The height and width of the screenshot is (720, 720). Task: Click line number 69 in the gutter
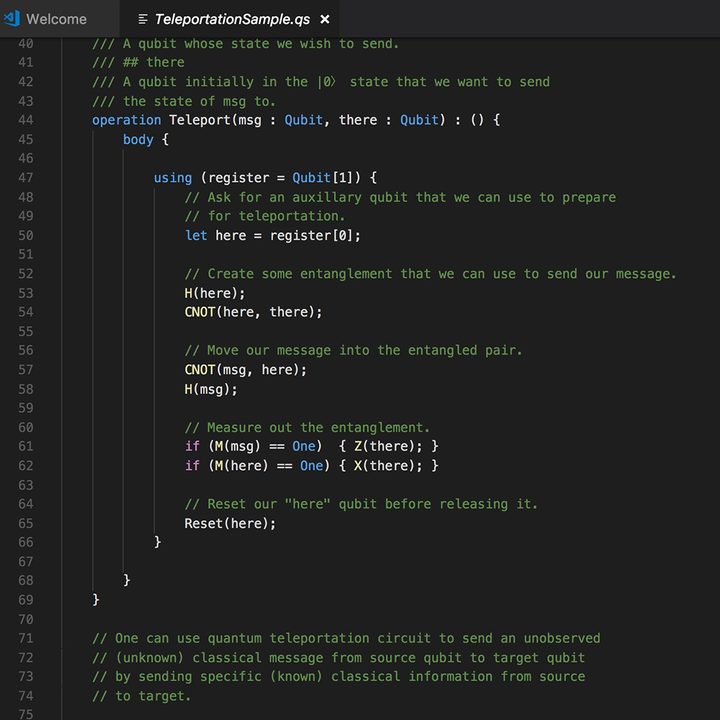point(26,600)
